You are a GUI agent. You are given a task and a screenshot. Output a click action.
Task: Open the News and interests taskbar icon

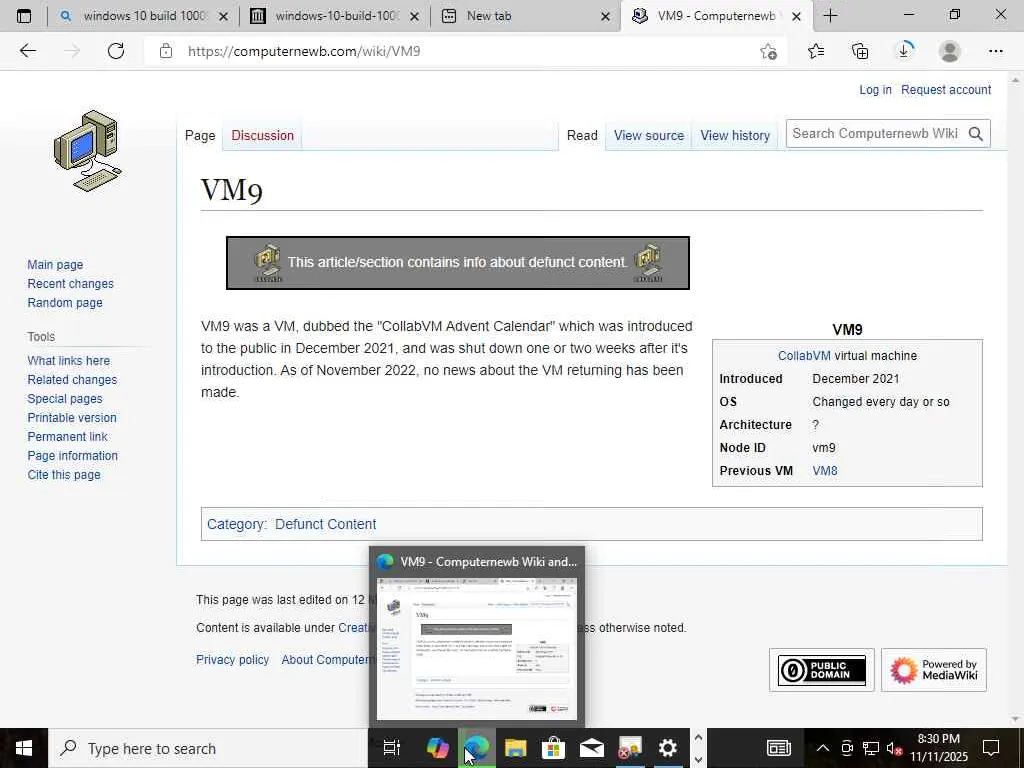(778, 748)
